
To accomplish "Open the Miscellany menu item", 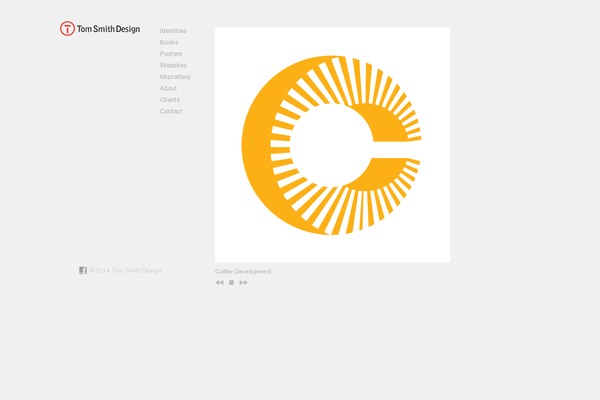I will [175, 77].
